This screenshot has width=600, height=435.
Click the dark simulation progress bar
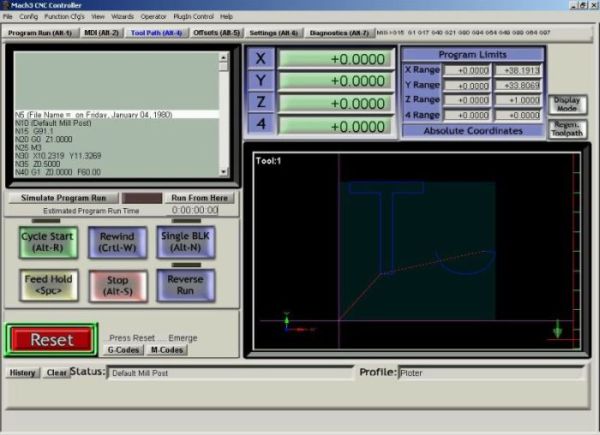(142, 198)
